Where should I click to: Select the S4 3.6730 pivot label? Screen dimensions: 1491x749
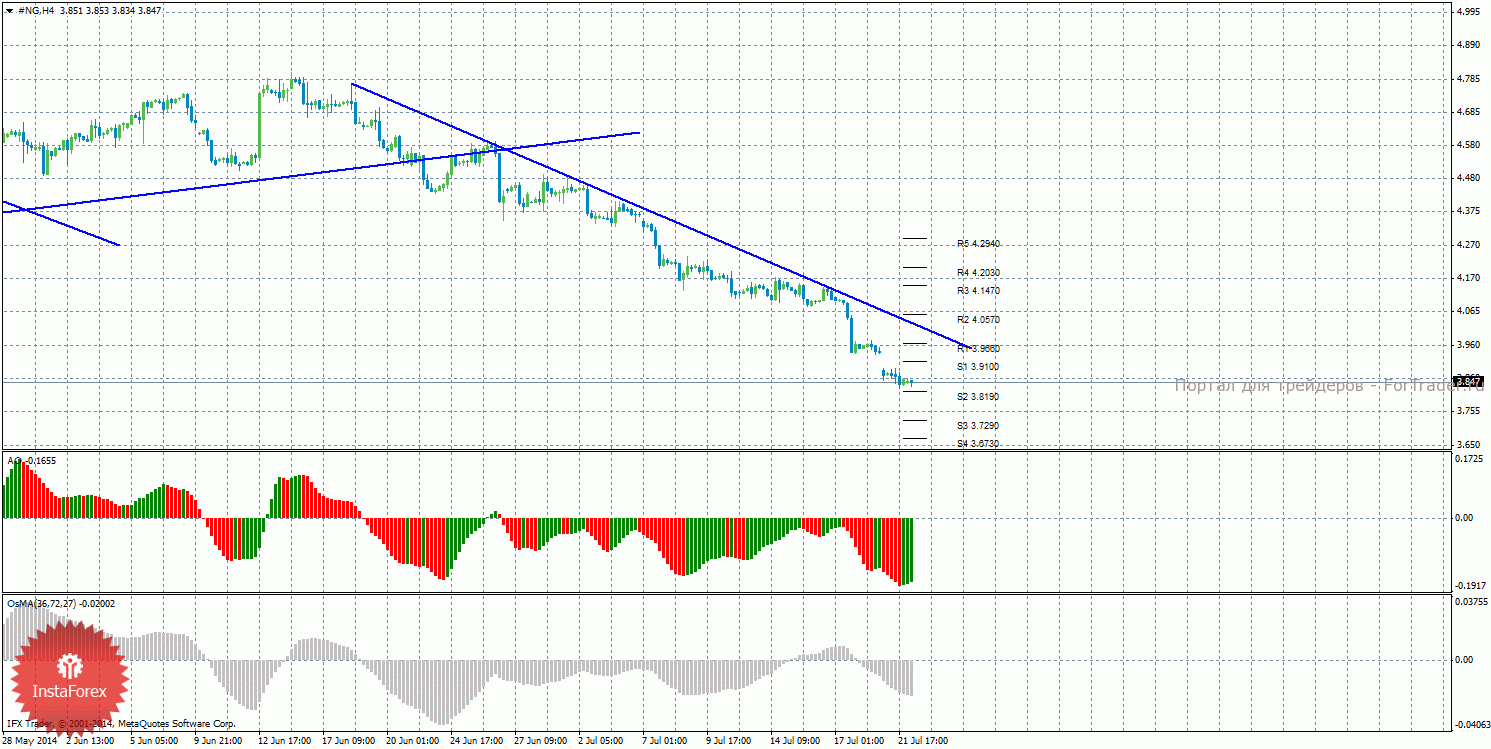pyautogui.click(x=978, y=444)
